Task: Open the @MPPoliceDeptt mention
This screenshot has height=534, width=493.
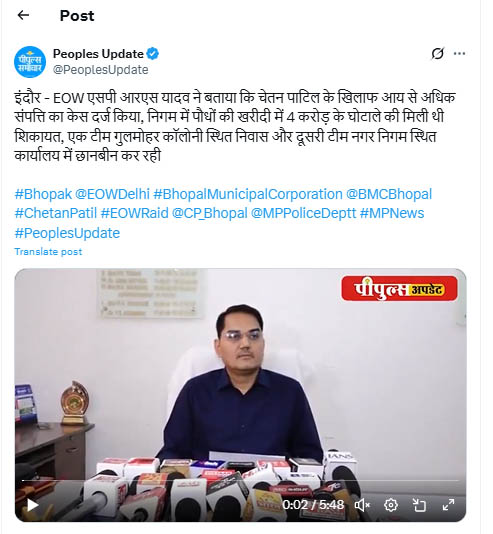Action: click(x=303, y=214)
